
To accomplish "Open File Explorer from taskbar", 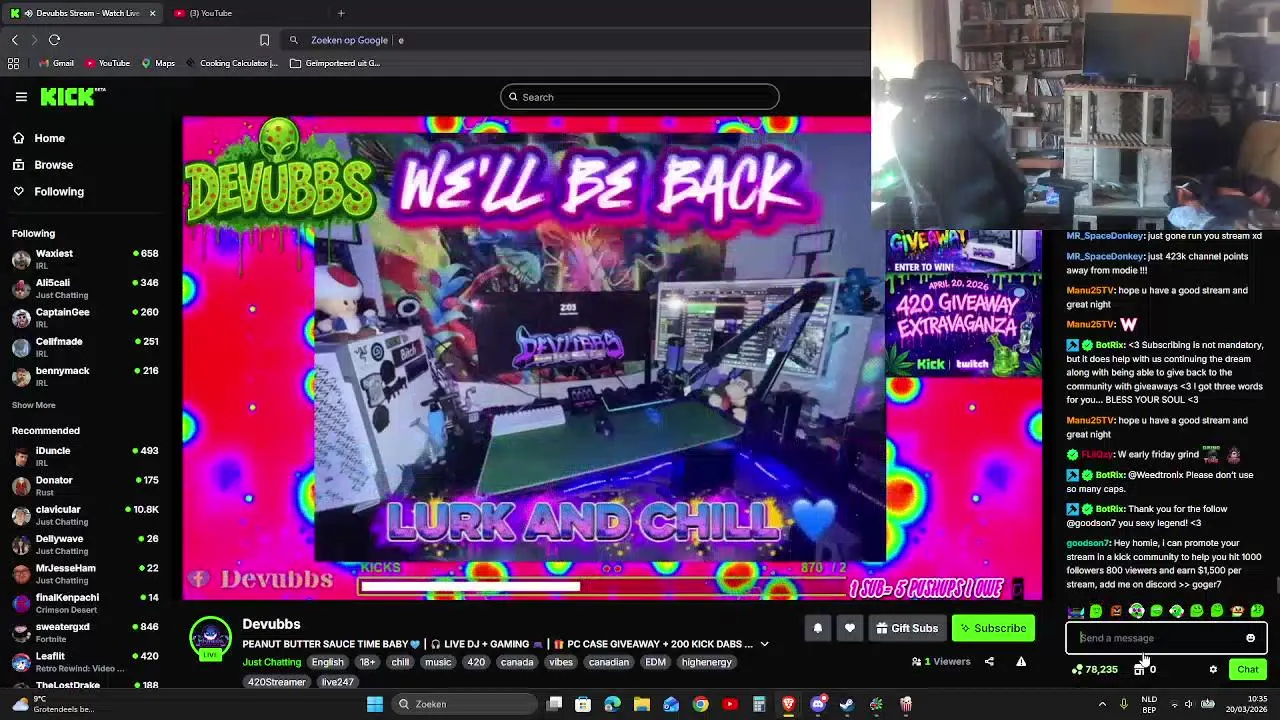I will [x=642, y=704].
